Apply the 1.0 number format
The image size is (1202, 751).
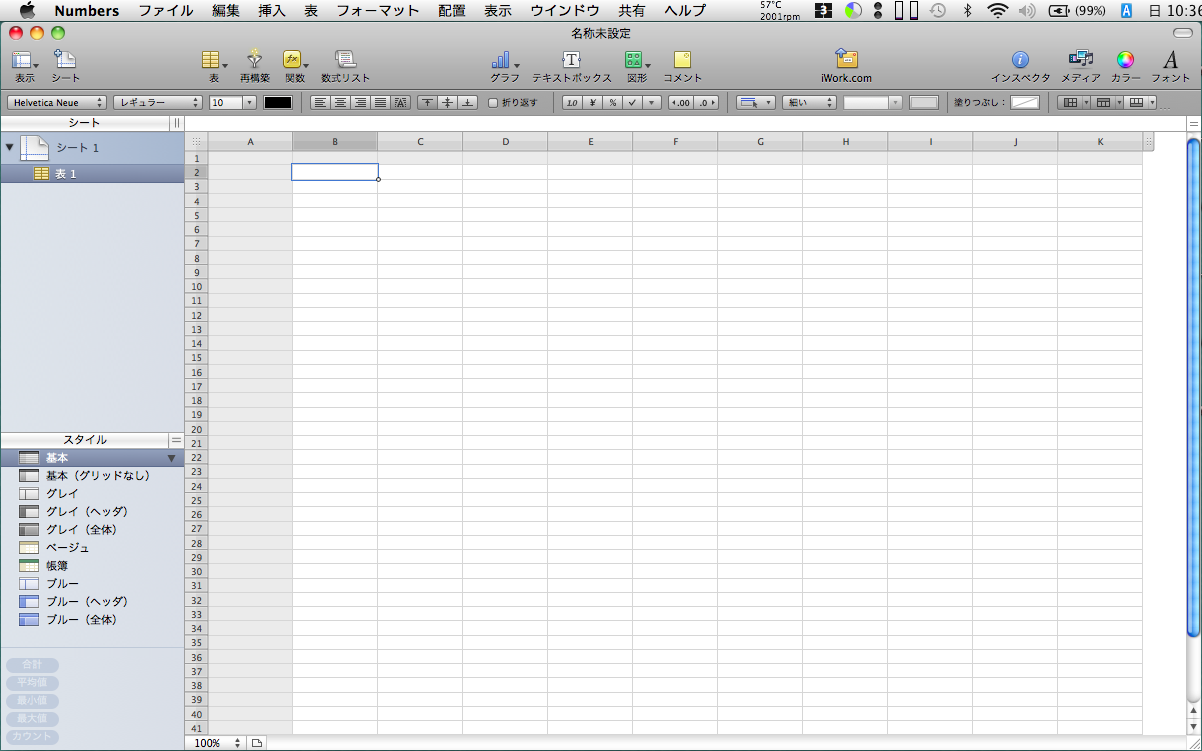[572, 102]
